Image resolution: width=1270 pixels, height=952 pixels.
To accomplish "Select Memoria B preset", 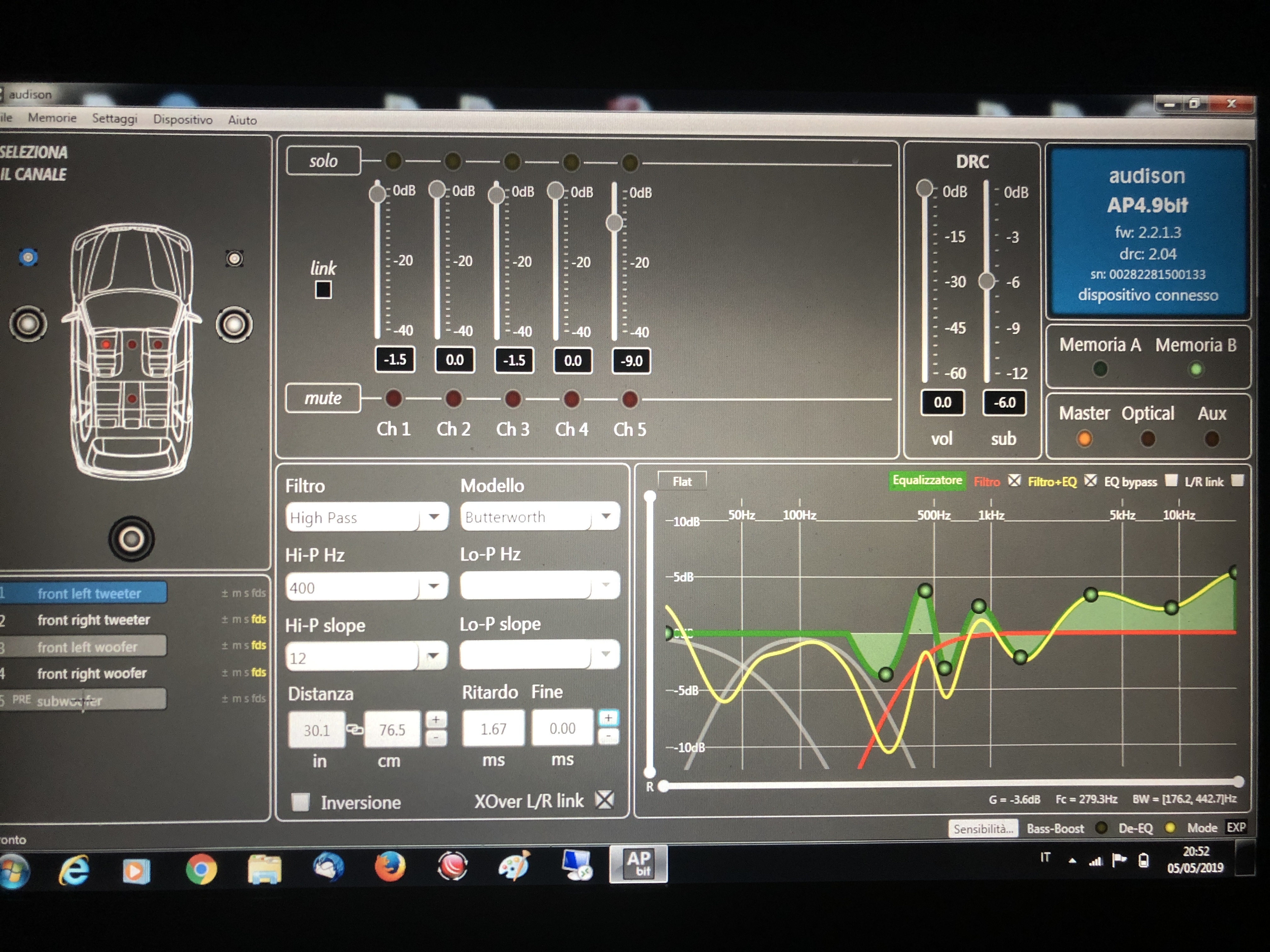I will [x=1196, y=370].
